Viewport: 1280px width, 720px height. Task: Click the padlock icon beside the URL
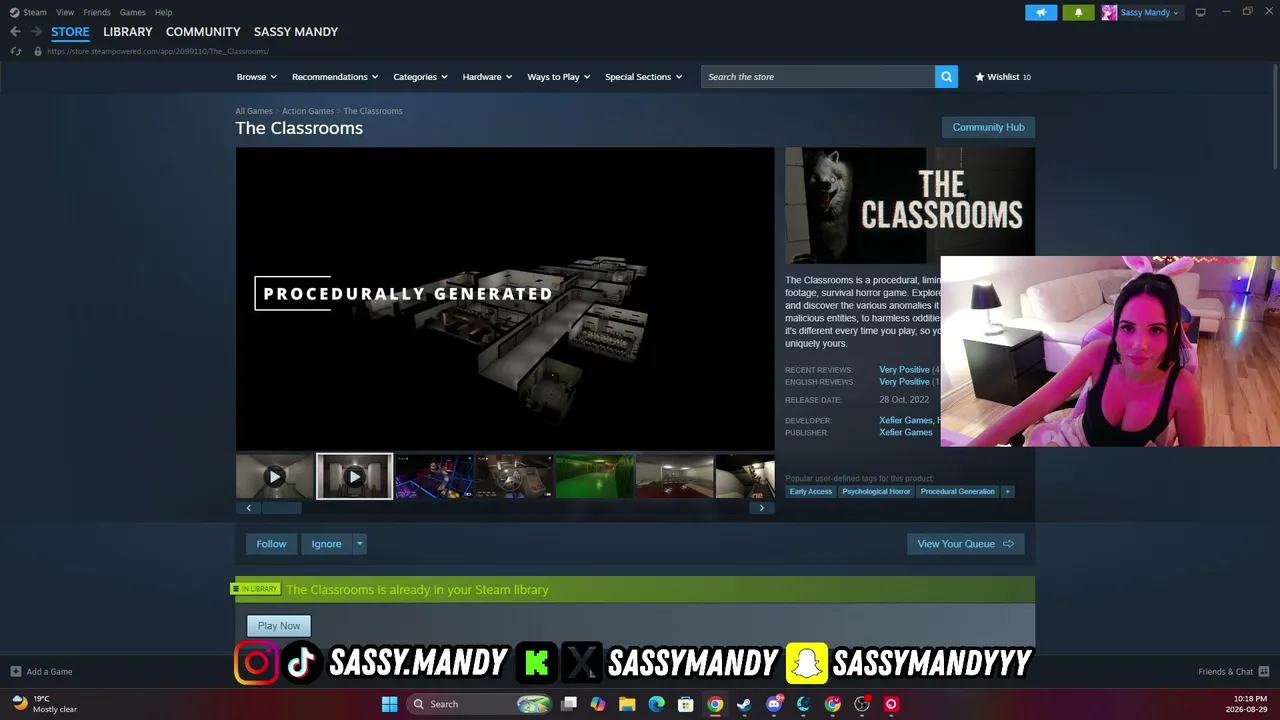pos(38,51)
